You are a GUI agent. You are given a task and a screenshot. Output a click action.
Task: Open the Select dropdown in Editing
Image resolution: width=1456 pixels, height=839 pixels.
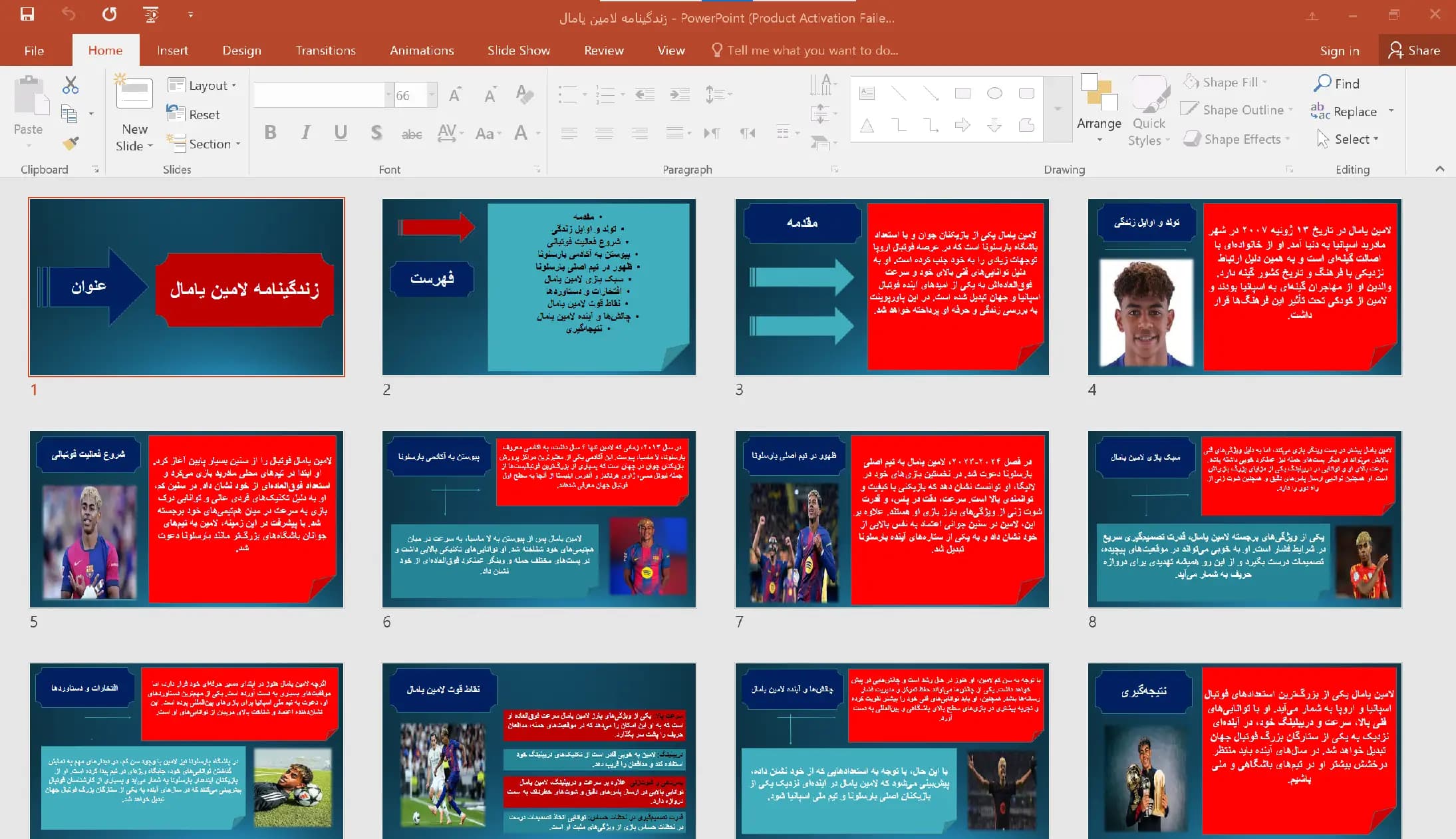(1348, 139)
